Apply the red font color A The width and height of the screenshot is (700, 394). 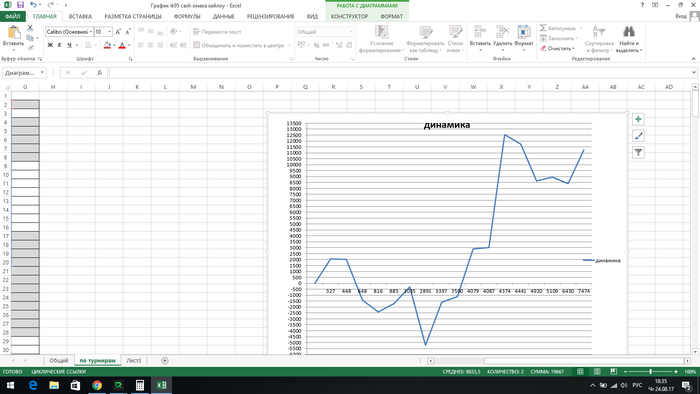[122, 45]
